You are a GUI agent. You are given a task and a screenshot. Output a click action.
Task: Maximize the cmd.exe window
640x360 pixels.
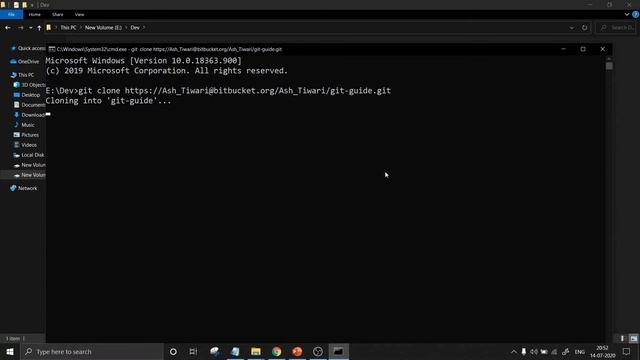click(x=583, y=49)
